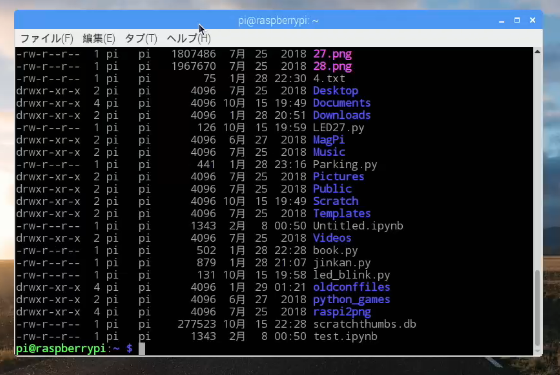Click the terminal cursor block

pos(142,349)
